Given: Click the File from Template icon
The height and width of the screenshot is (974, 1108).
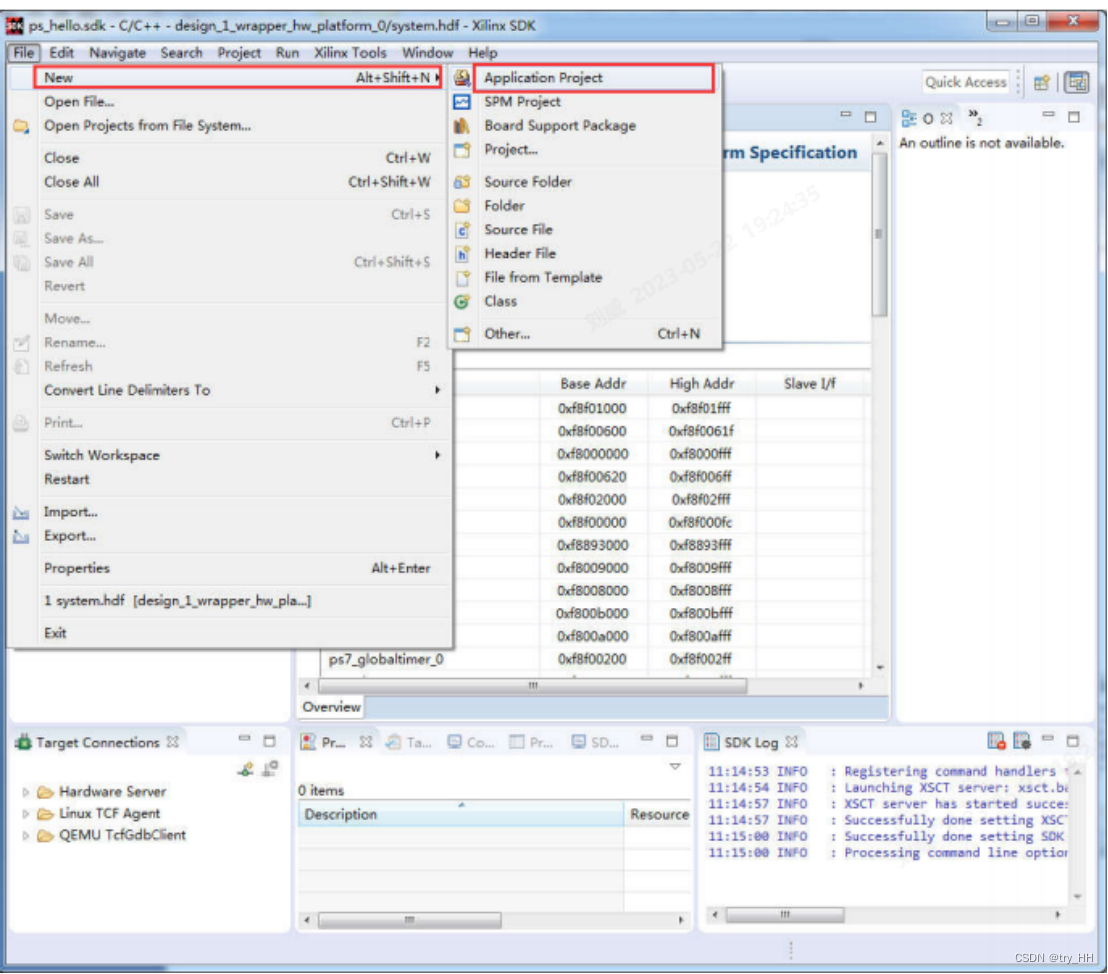Looking at the screenshot, I should pos(462,278).
